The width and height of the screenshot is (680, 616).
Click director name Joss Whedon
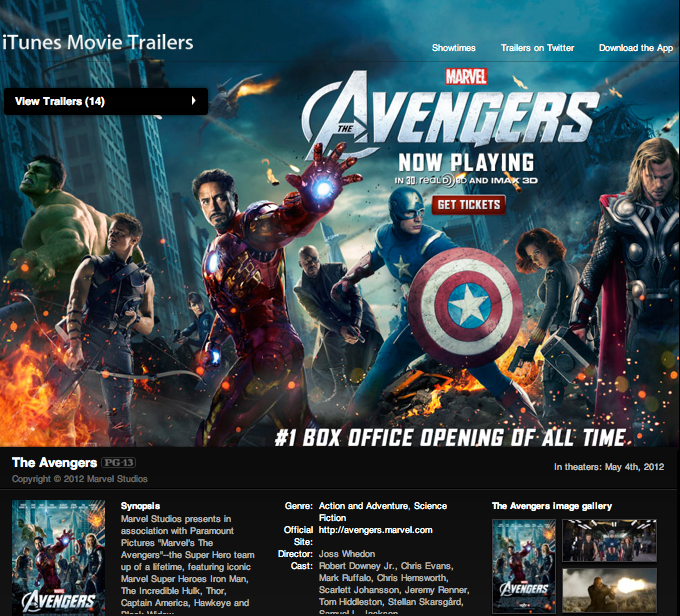(x=347, y=554)
